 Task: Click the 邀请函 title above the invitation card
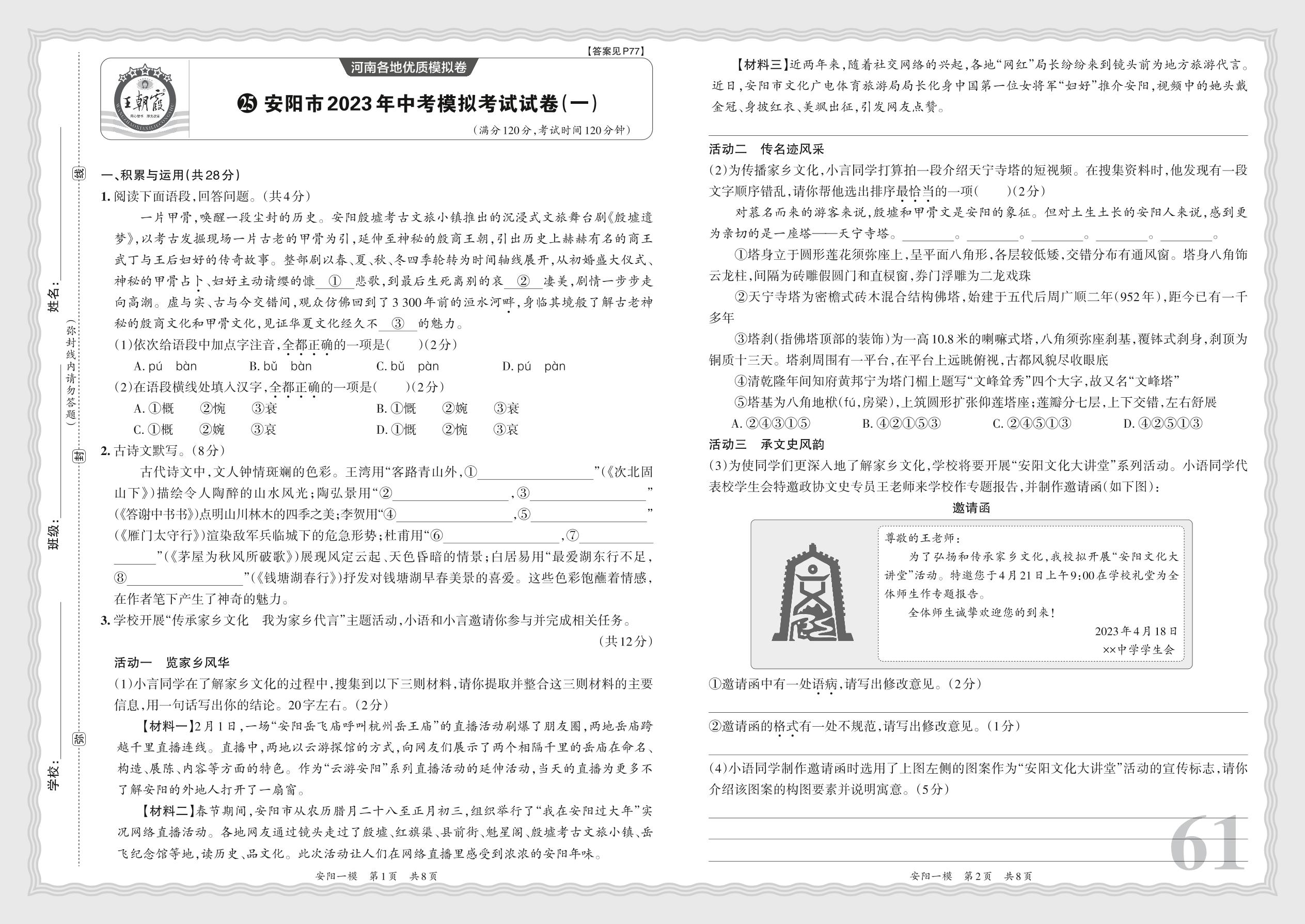tap(971, 508)
